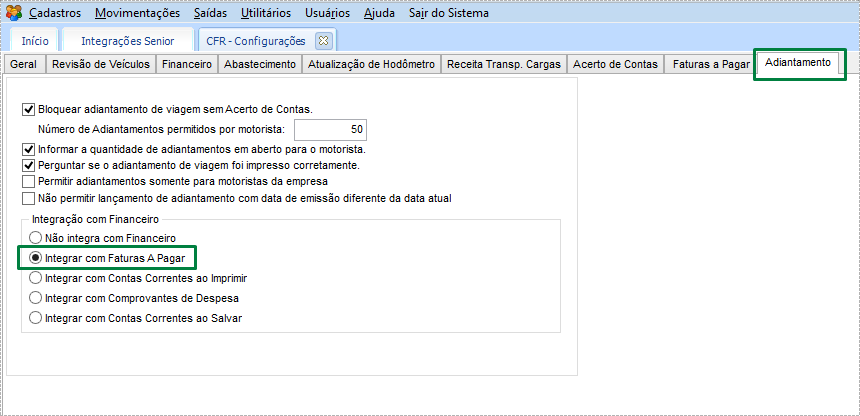
Task: Open the Atualização de Hodômetro tab
Action: [x=371, y=64]
